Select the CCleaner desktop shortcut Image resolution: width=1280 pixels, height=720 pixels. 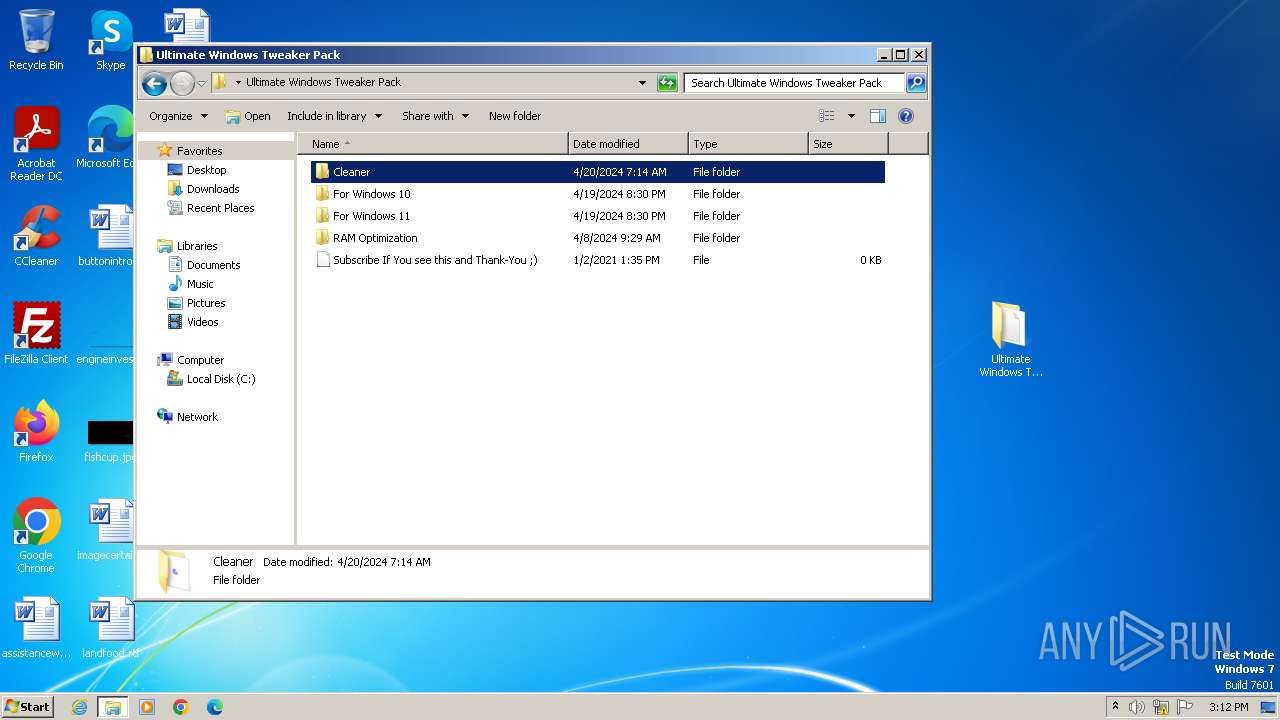point(36,236)
